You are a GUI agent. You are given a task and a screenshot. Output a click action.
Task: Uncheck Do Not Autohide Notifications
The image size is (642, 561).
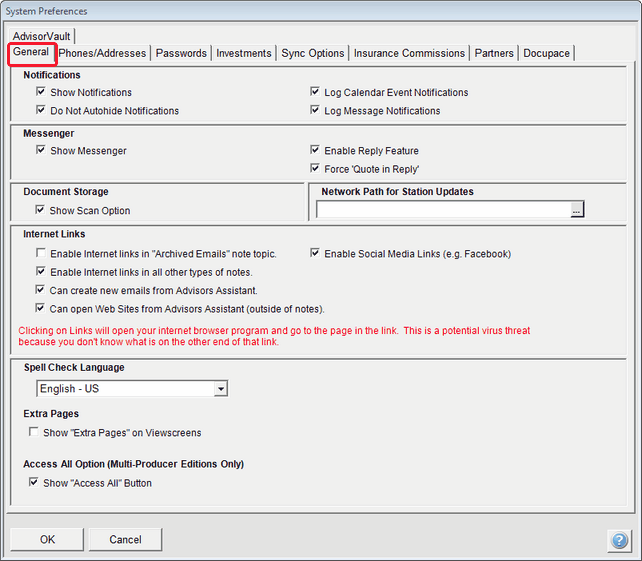point(41,111)
